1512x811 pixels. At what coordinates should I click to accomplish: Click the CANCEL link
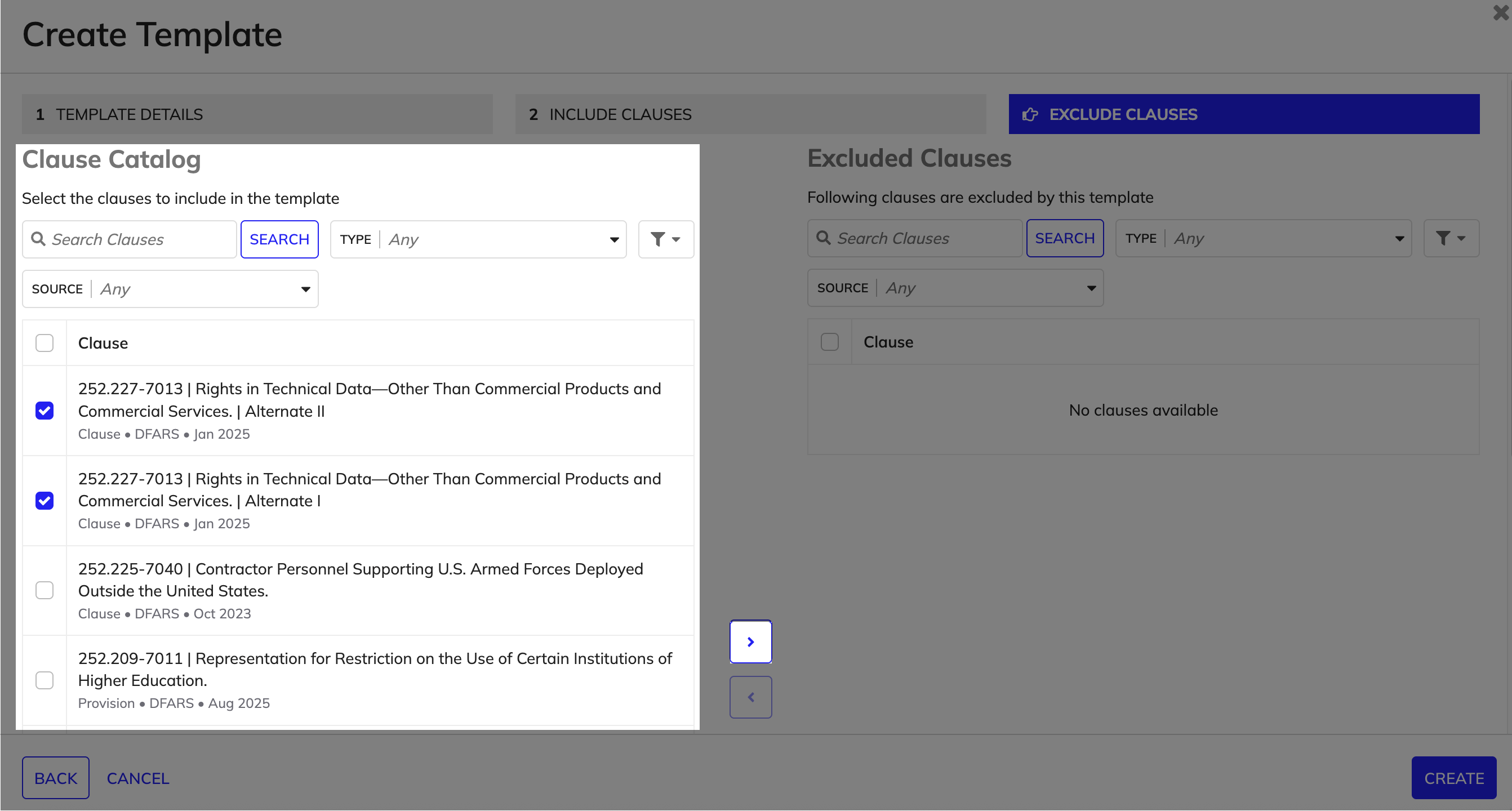click(x=138, y=778)
